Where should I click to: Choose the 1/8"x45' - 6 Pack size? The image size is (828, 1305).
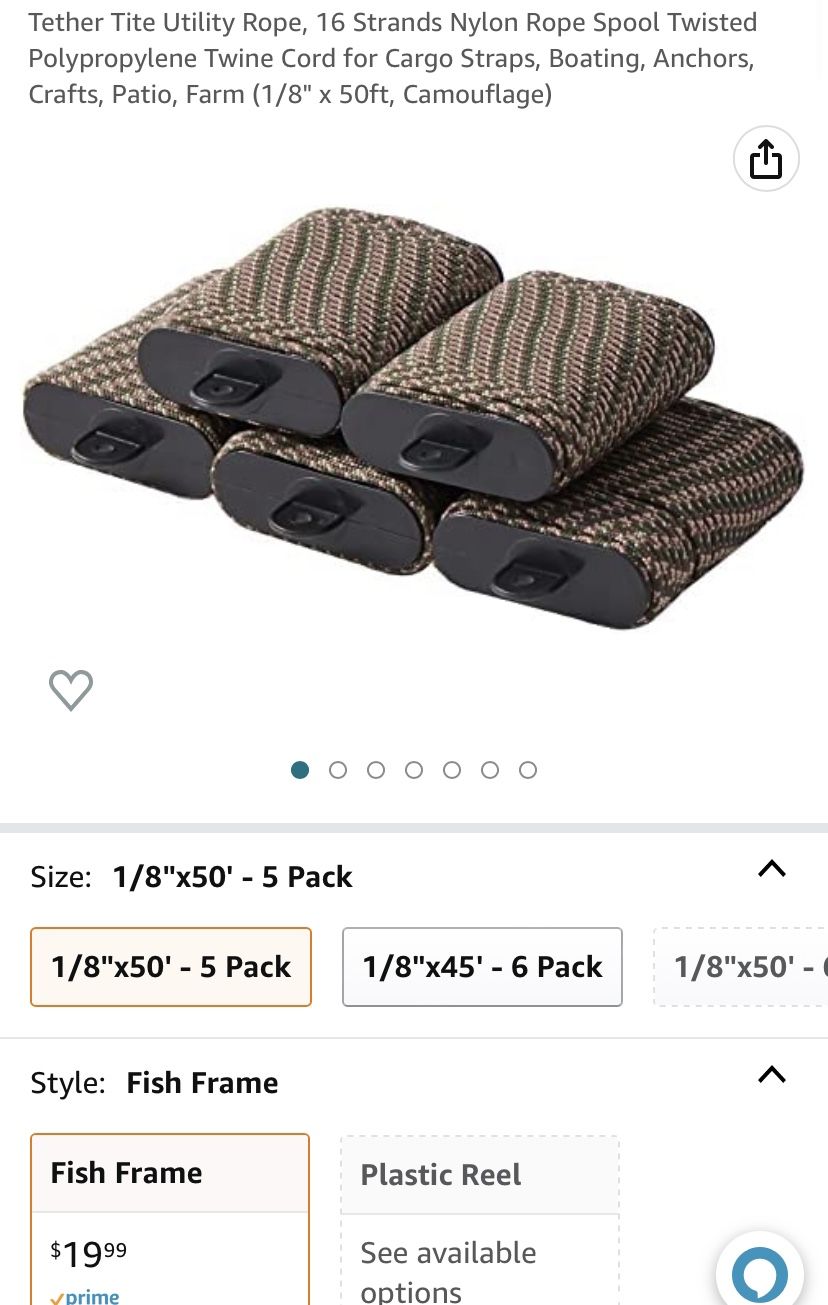pos(482,967)
